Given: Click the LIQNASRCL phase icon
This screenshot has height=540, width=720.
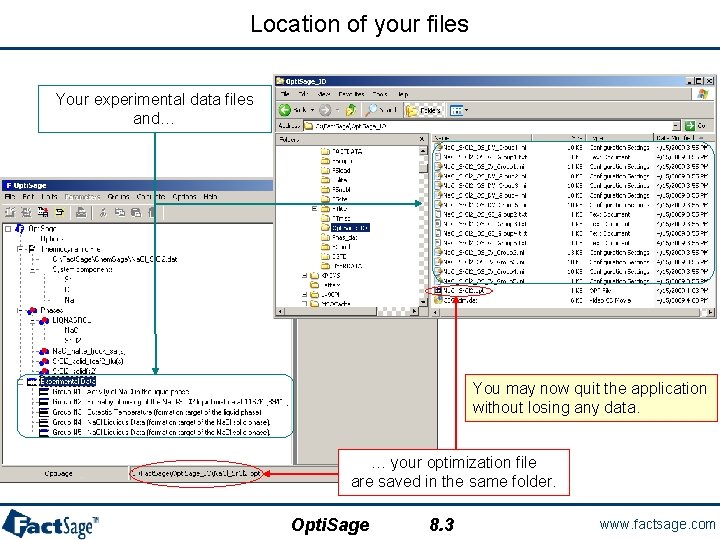Looking at the screenshot, I should pyautogui.click(x=44, y=321).
